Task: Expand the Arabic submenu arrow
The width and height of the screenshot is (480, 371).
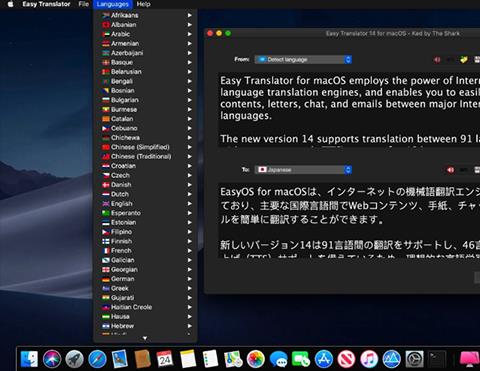Action: click(190, 34)
